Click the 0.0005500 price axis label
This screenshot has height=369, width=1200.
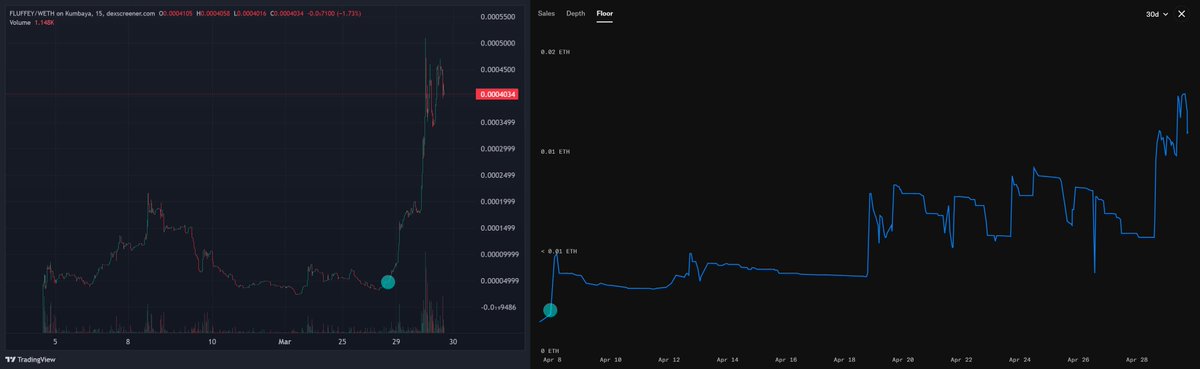tap(497, 18)
